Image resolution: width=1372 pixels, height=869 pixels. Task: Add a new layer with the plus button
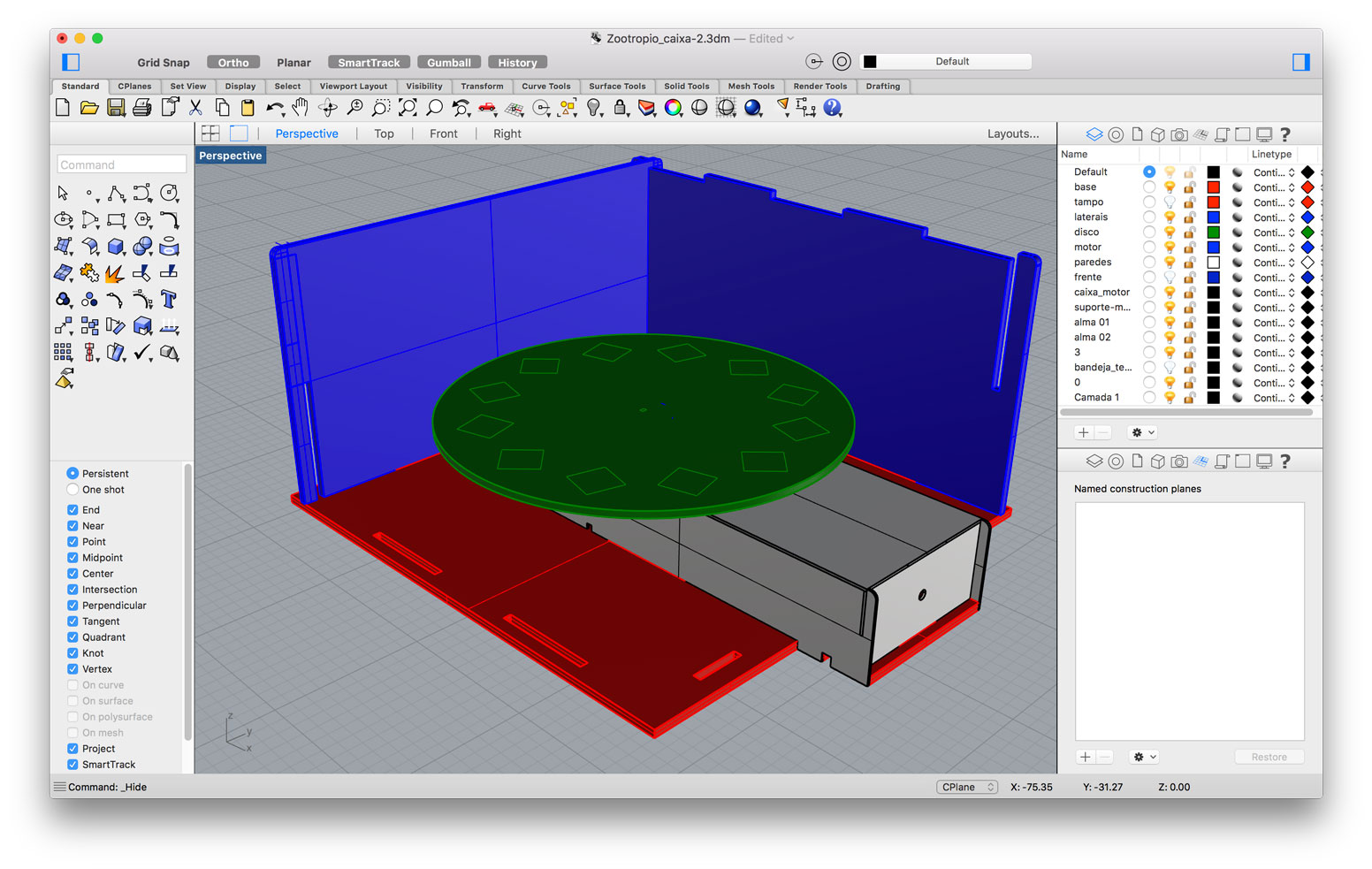click(x=1084, y=432)
